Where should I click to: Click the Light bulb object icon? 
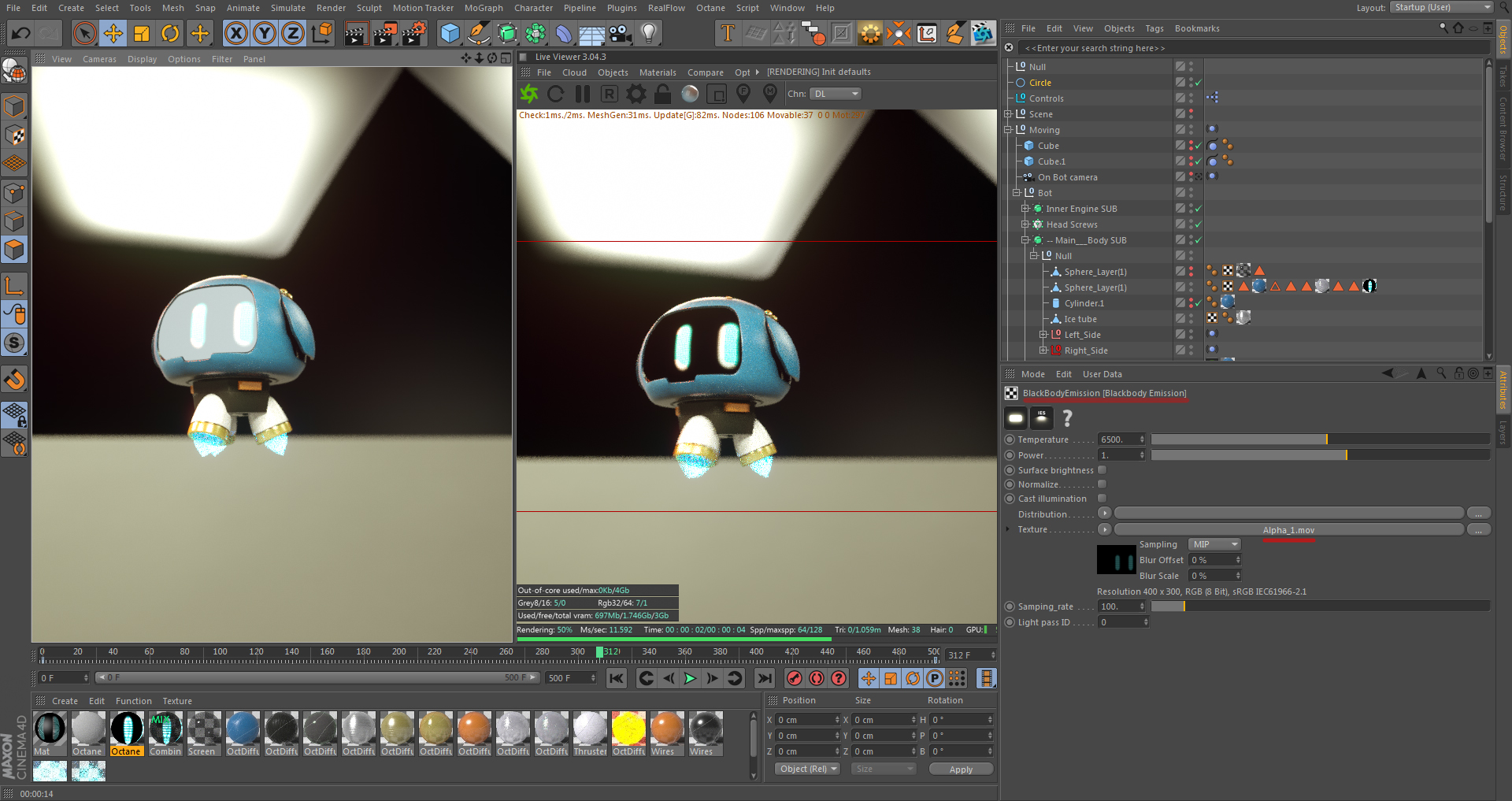click(649, 33)
